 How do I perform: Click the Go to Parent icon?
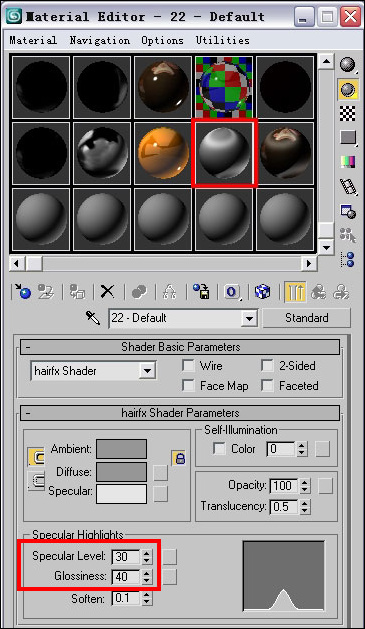click(x=318, y=292)
